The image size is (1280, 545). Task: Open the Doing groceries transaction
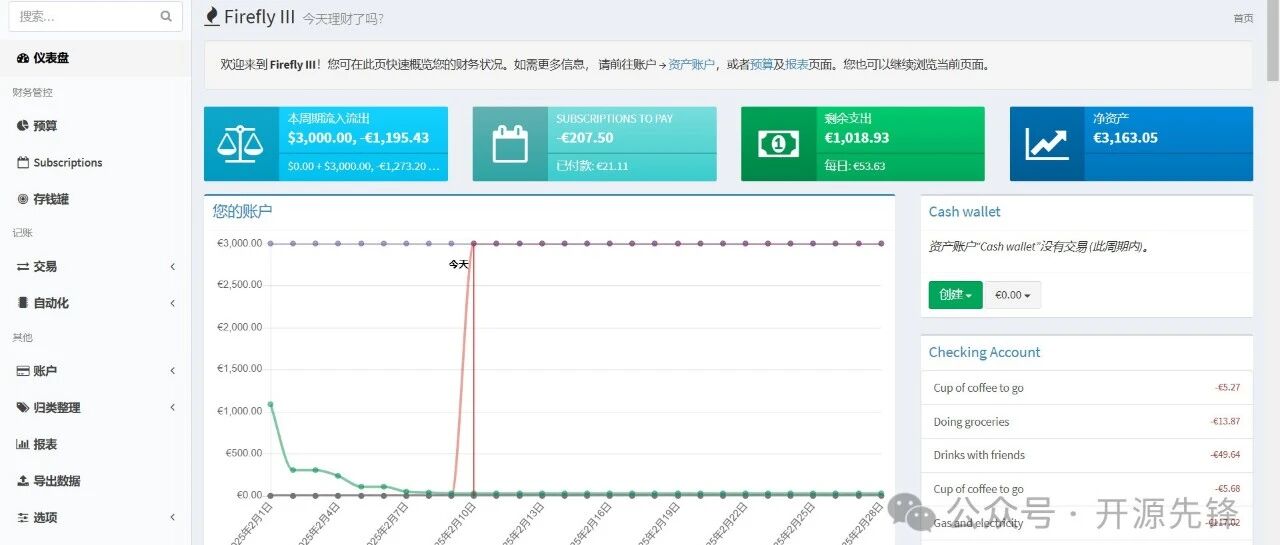971,422
